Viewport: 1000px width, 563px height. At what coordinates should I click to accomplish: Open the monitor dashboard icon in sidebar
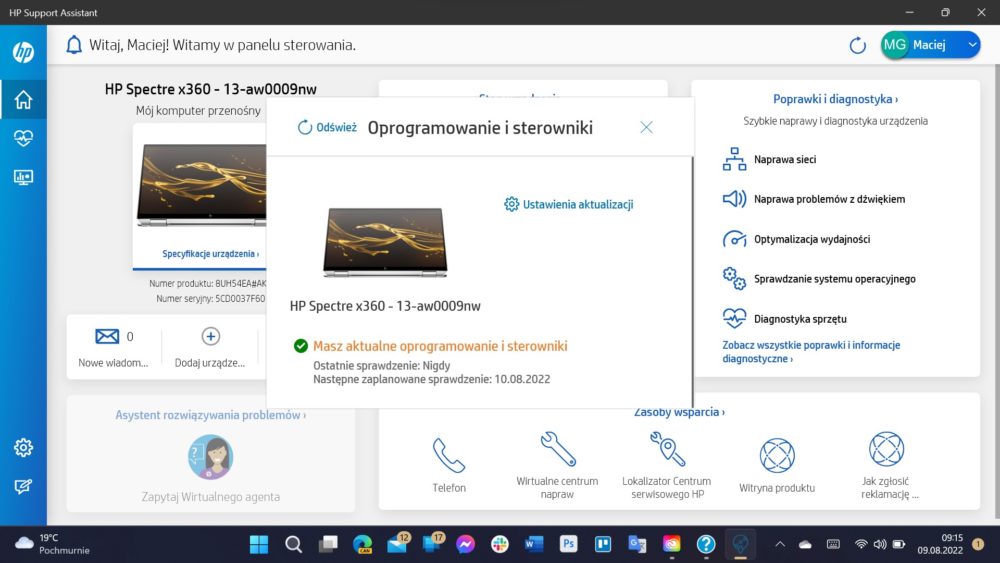[24, 177]
